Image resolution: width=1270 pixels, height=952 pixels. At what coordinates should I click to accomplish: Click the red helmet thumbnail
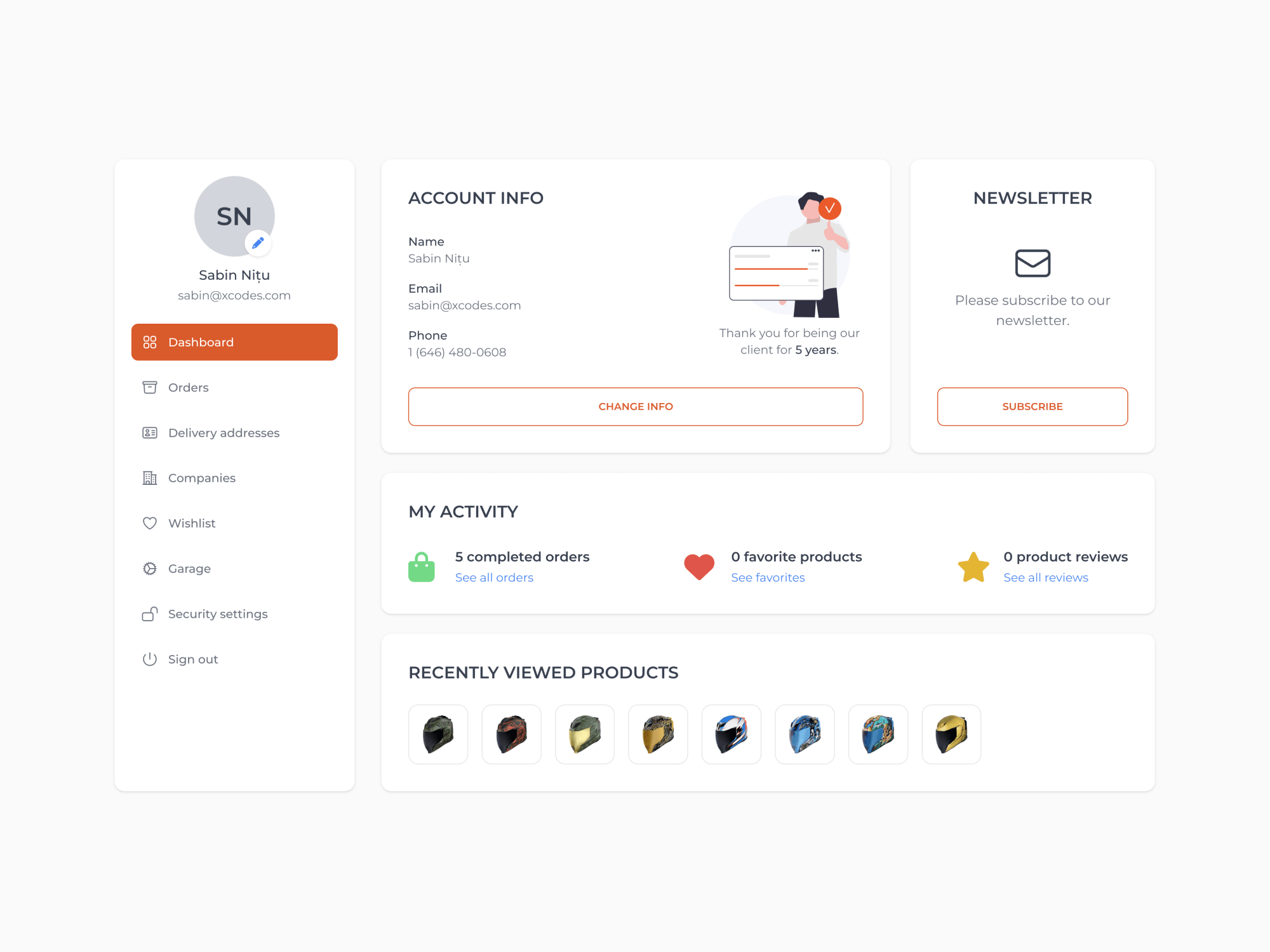(x=512, y=733)
